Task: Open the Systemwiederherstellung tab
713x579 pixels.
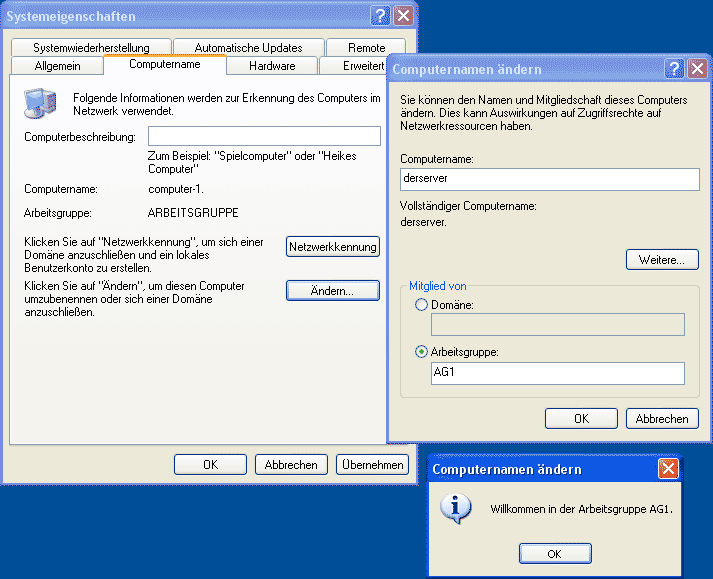Action: (x=91, y=47)
